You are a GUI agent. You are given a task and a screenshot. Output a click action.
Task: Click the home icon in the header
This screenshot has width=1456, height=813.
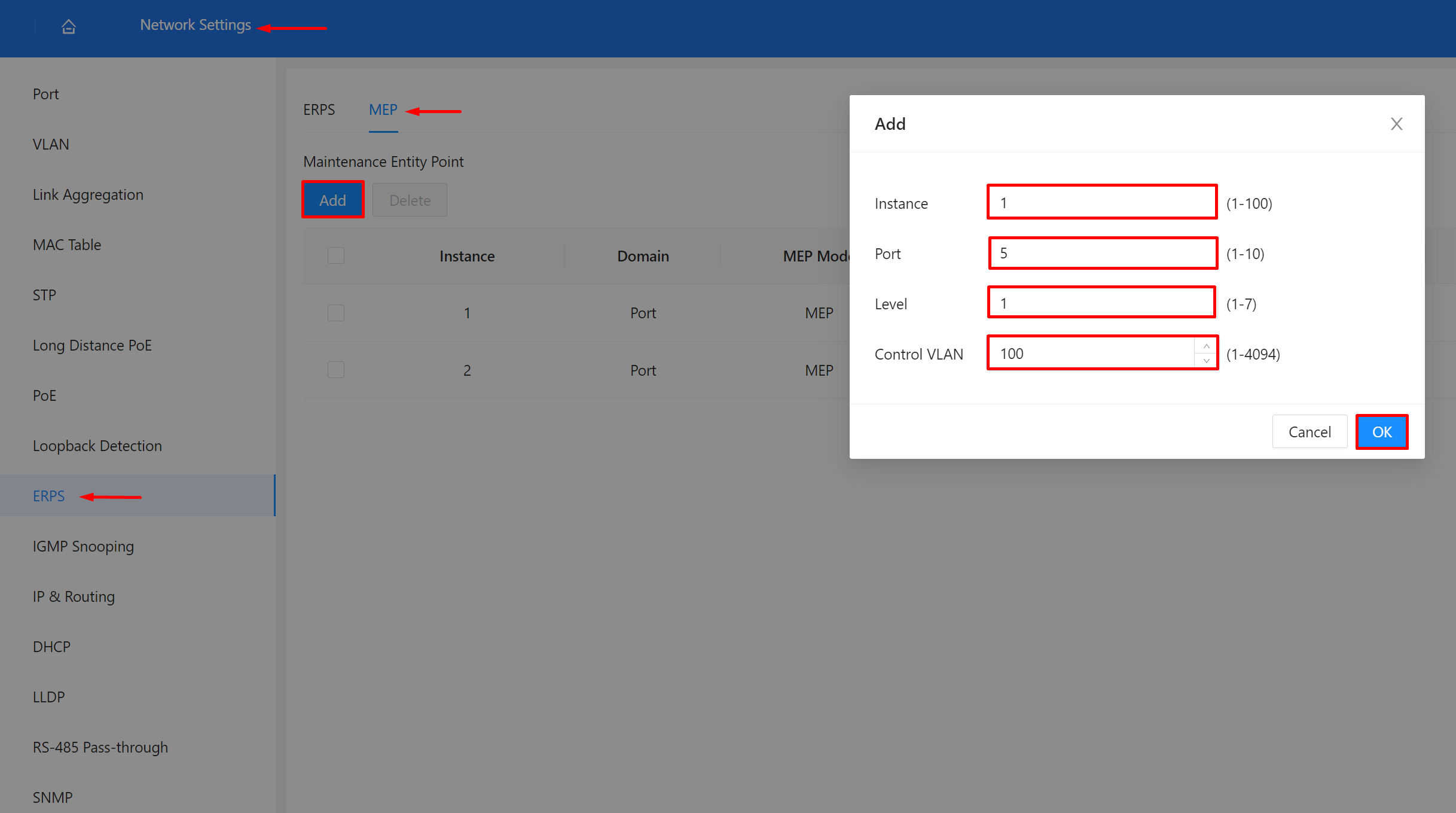click(x=68, y=26)
